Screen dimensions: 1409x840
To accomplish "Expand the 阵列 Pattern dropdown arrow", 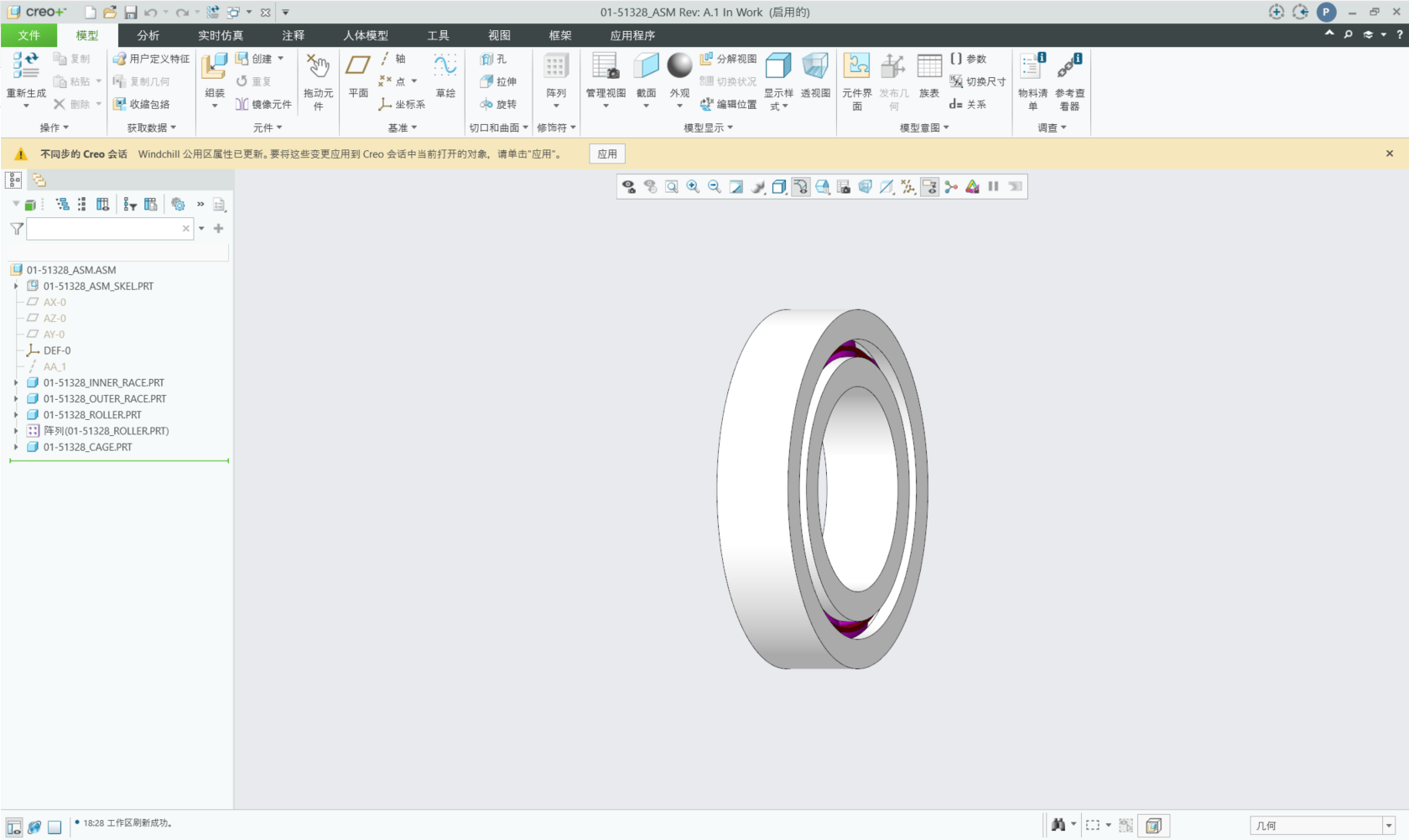I will pyautogui.click(x=556, y=106).
